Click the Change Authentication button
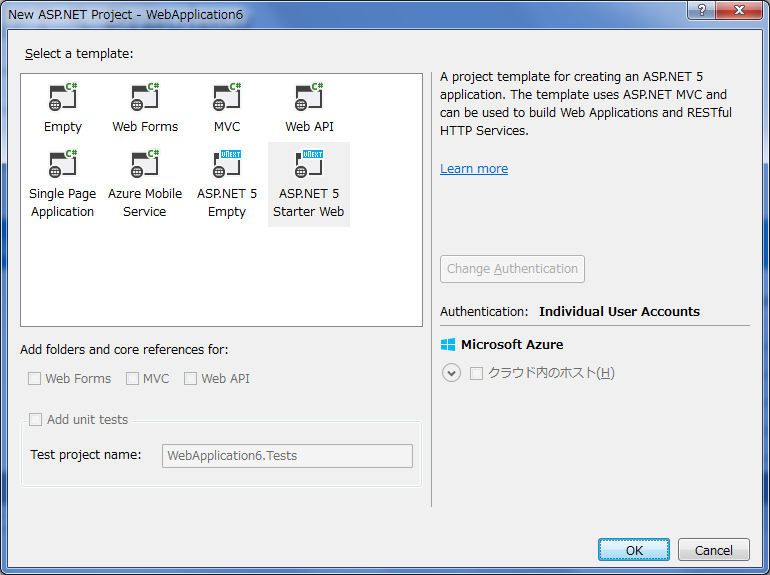This screenshot has height=575, width=770. click(x=512, y=269)
